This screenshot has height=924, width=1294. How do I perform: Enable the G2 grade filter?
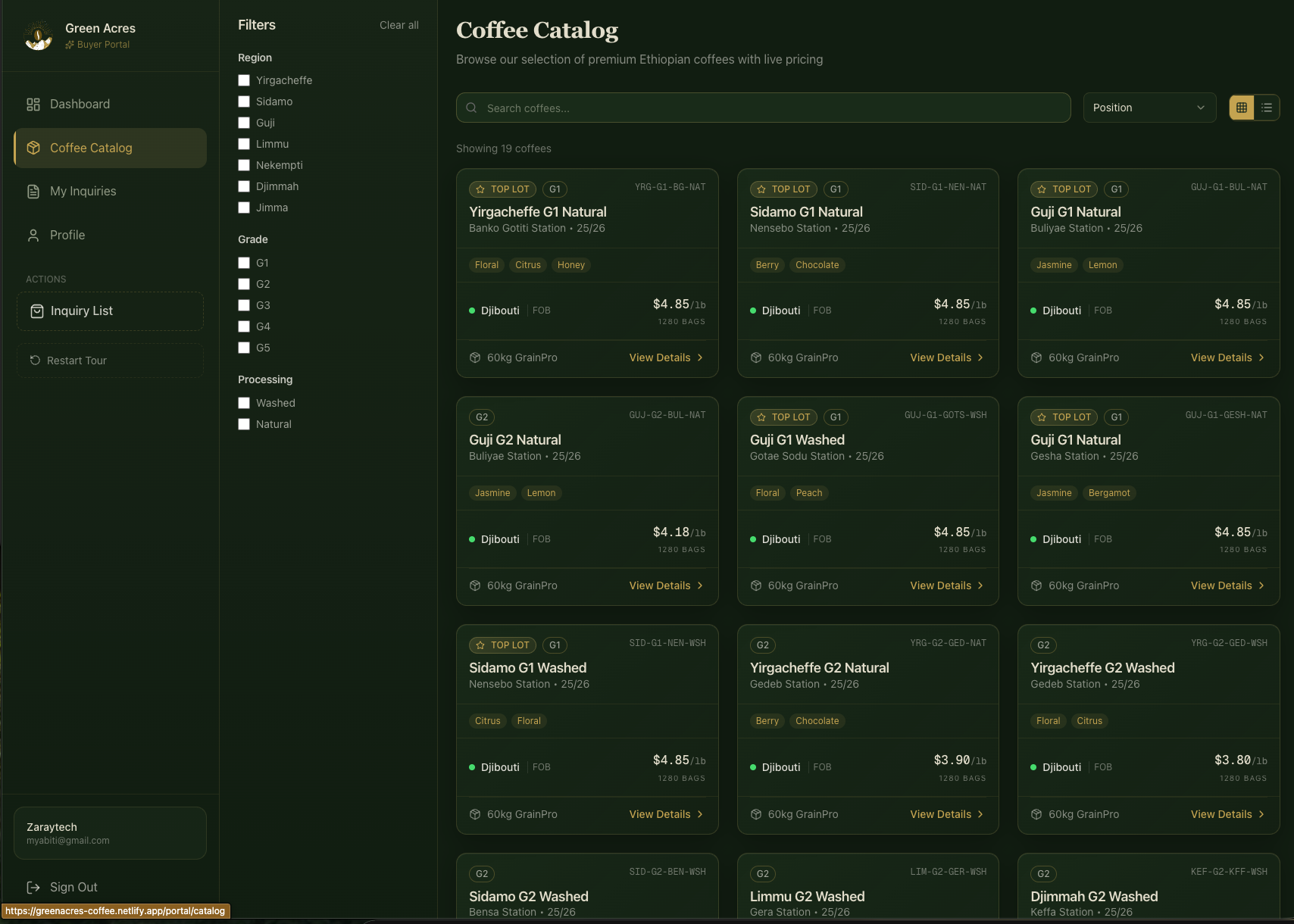point(244,284)
